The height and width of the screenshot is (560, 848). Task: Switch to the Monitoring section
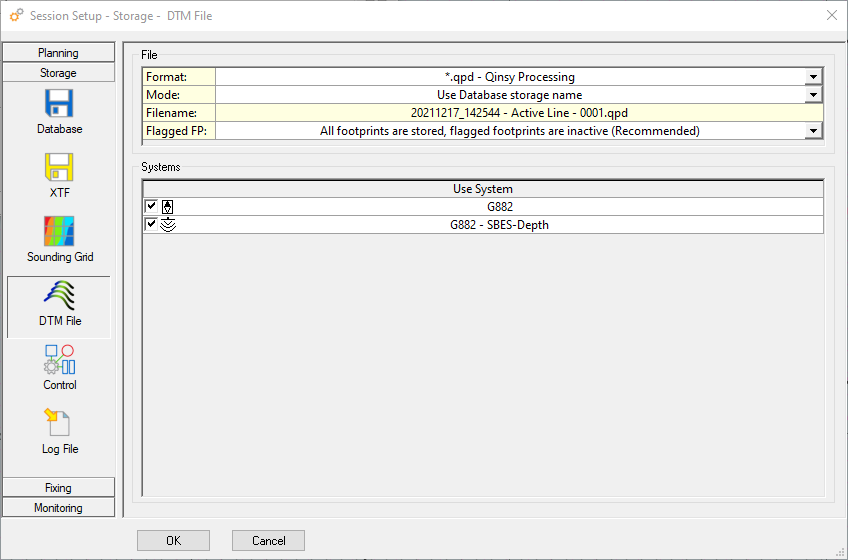tap(58, 508)
